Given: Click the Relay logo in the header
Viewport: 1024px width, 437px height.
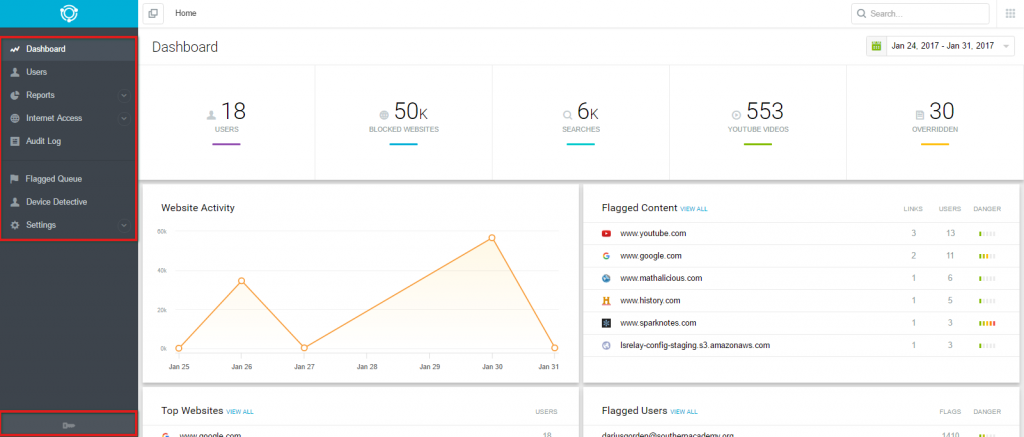Looking at the screenshot, I should (x=69, y=13).
